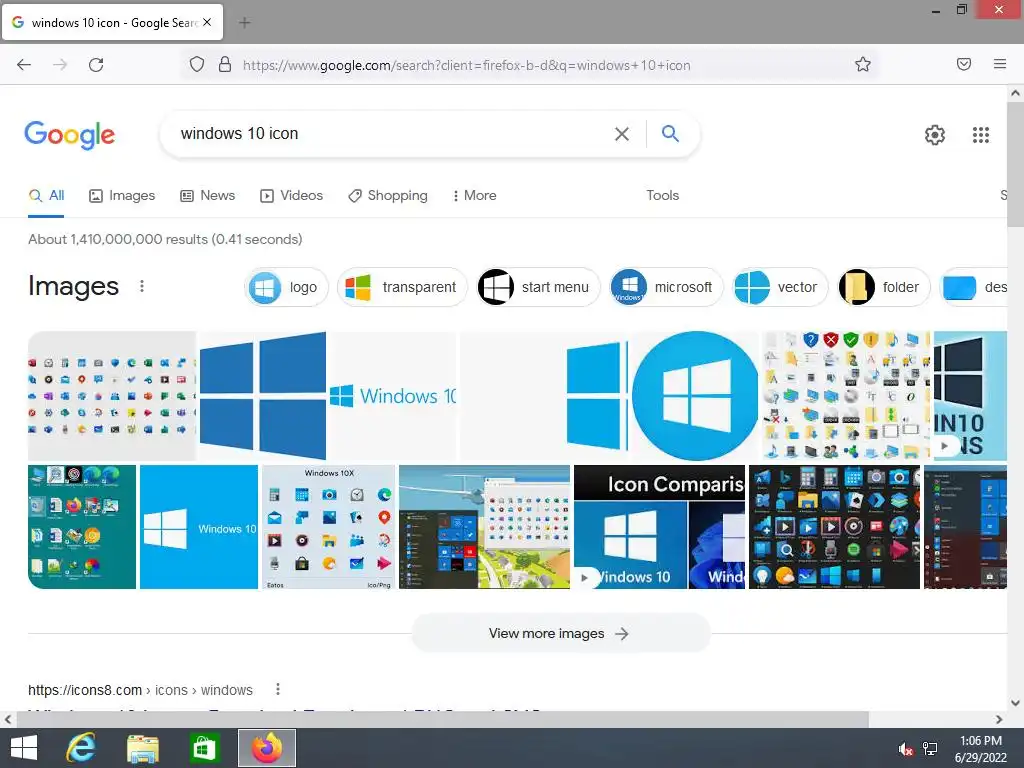Filter images by vector chip

[780, 287]
